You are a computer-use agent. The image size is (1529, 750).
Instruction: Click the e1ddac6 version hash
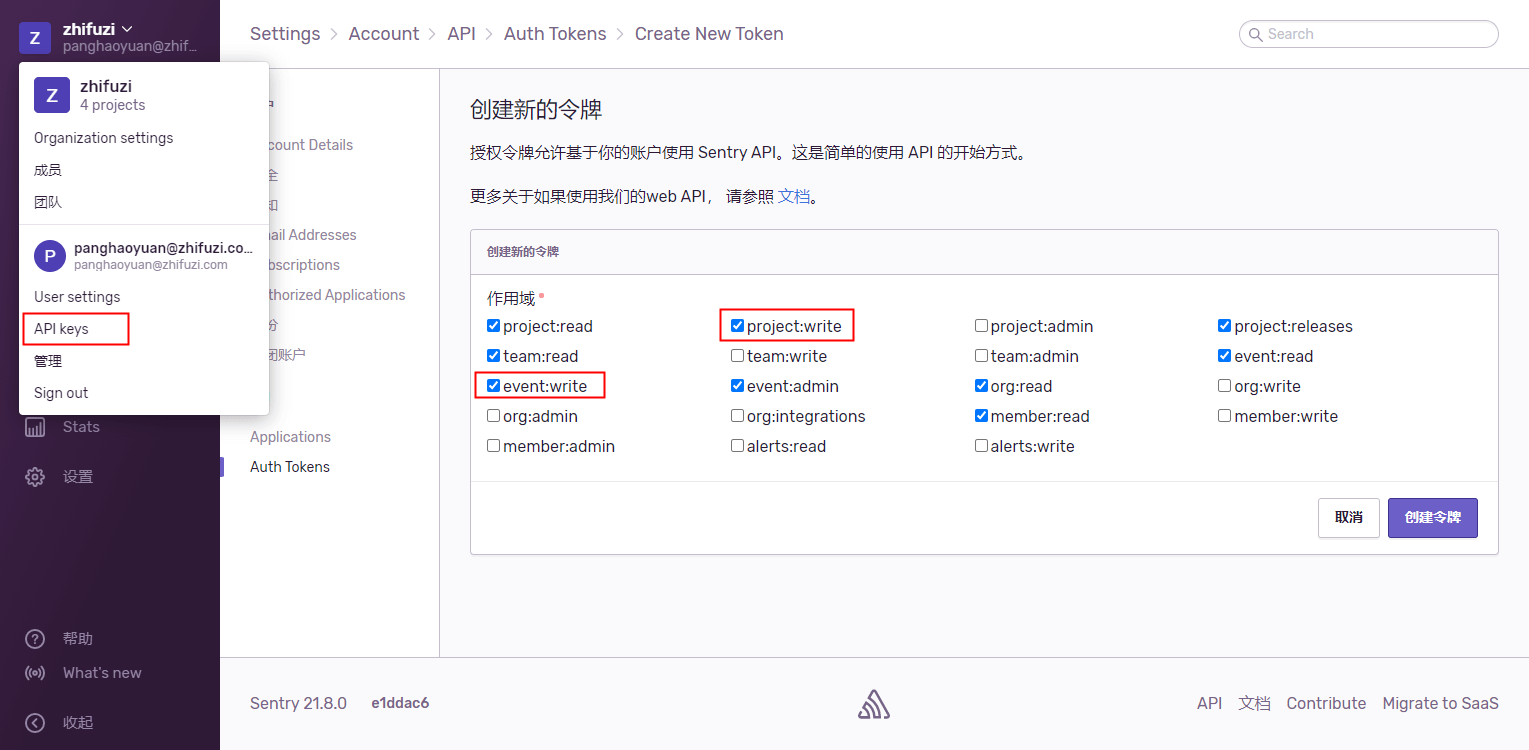coord(400,704)
